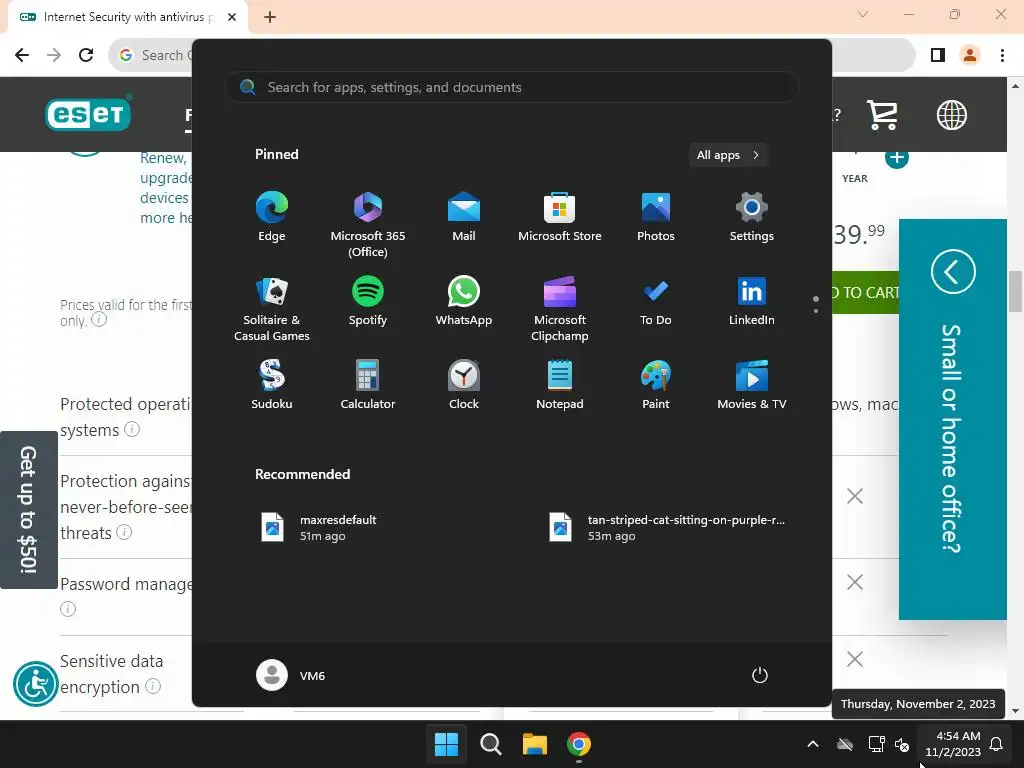Viewport: 1024px width, 768px height.
Task: Close the Internet Security Chrome tab
Action: 232,17
